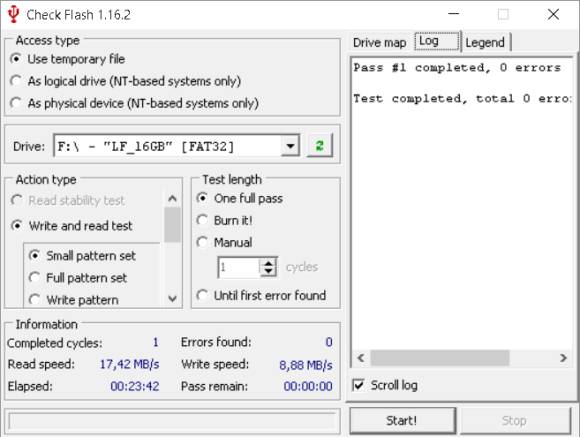Switch to the Drive map tab
The width and height of the screenshot is (580, 437).
pyautogui.click(x=380, y=43)
